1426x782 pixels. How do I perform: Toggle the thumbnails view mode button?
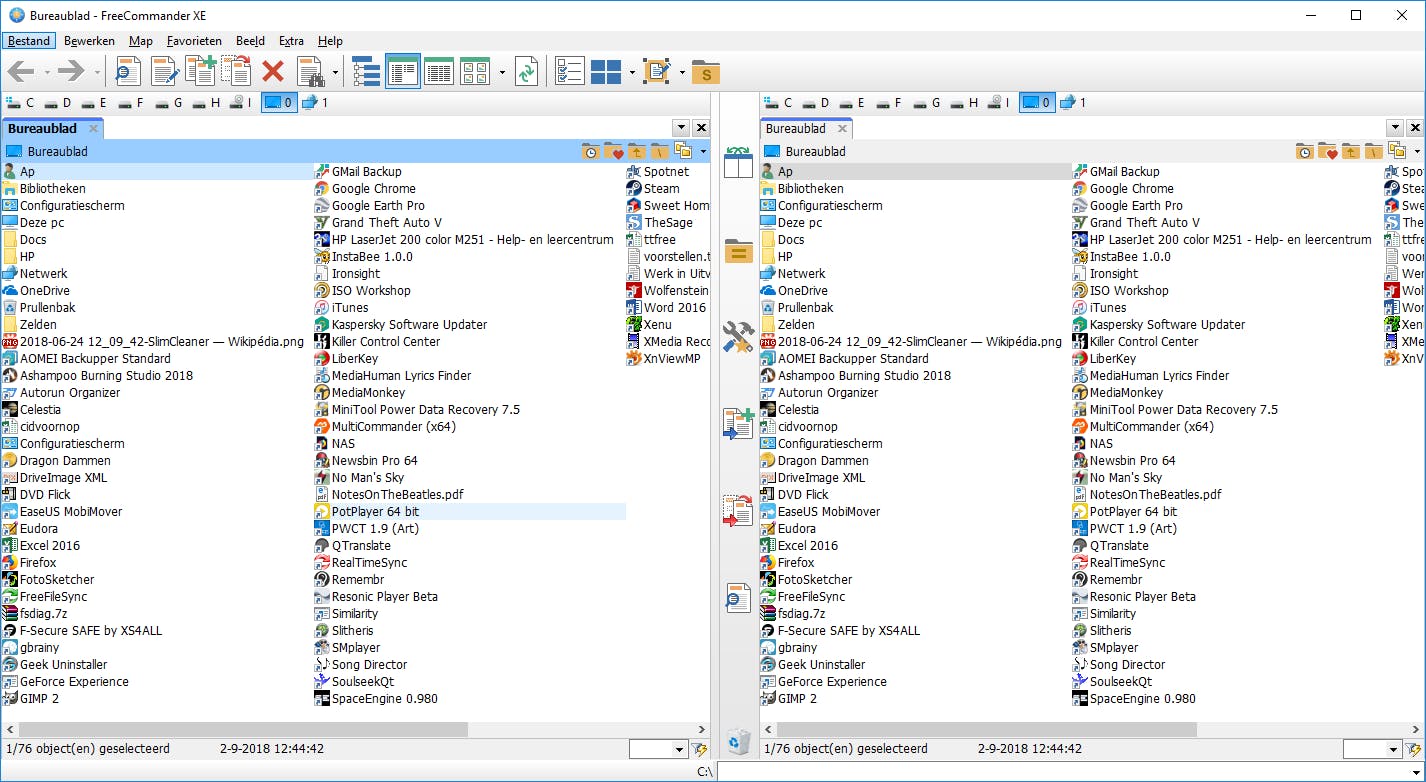pyautogui.click(x=474, y=71)
